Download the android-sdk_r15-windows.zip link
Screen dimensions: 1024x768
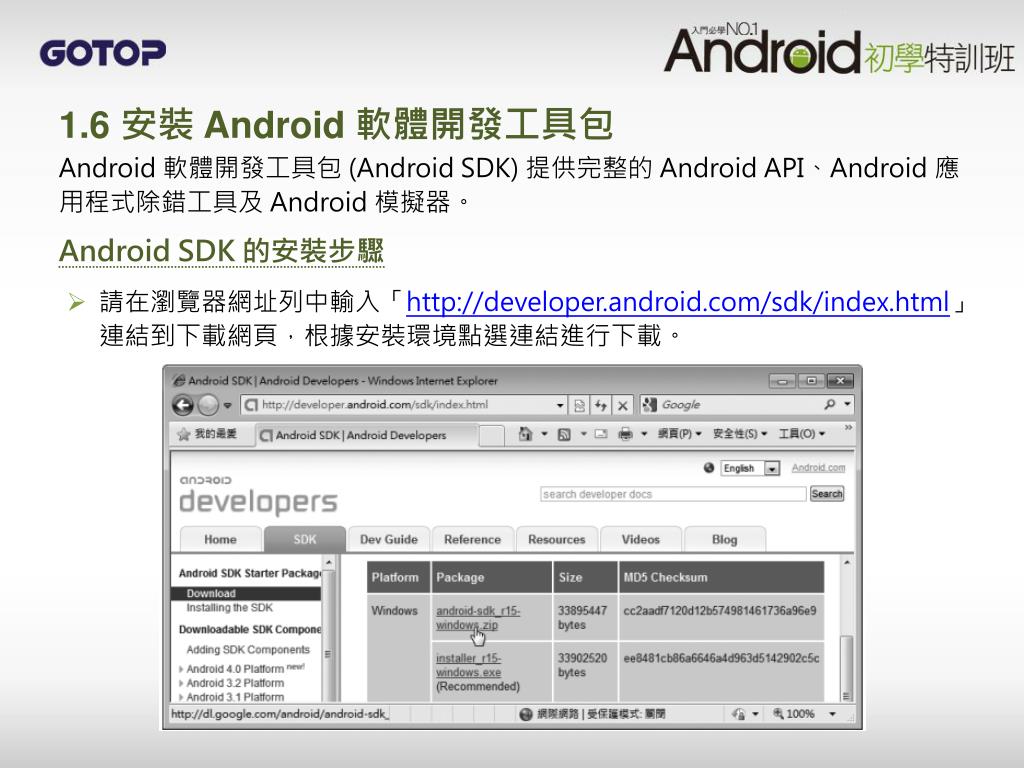tap(477, 618)
